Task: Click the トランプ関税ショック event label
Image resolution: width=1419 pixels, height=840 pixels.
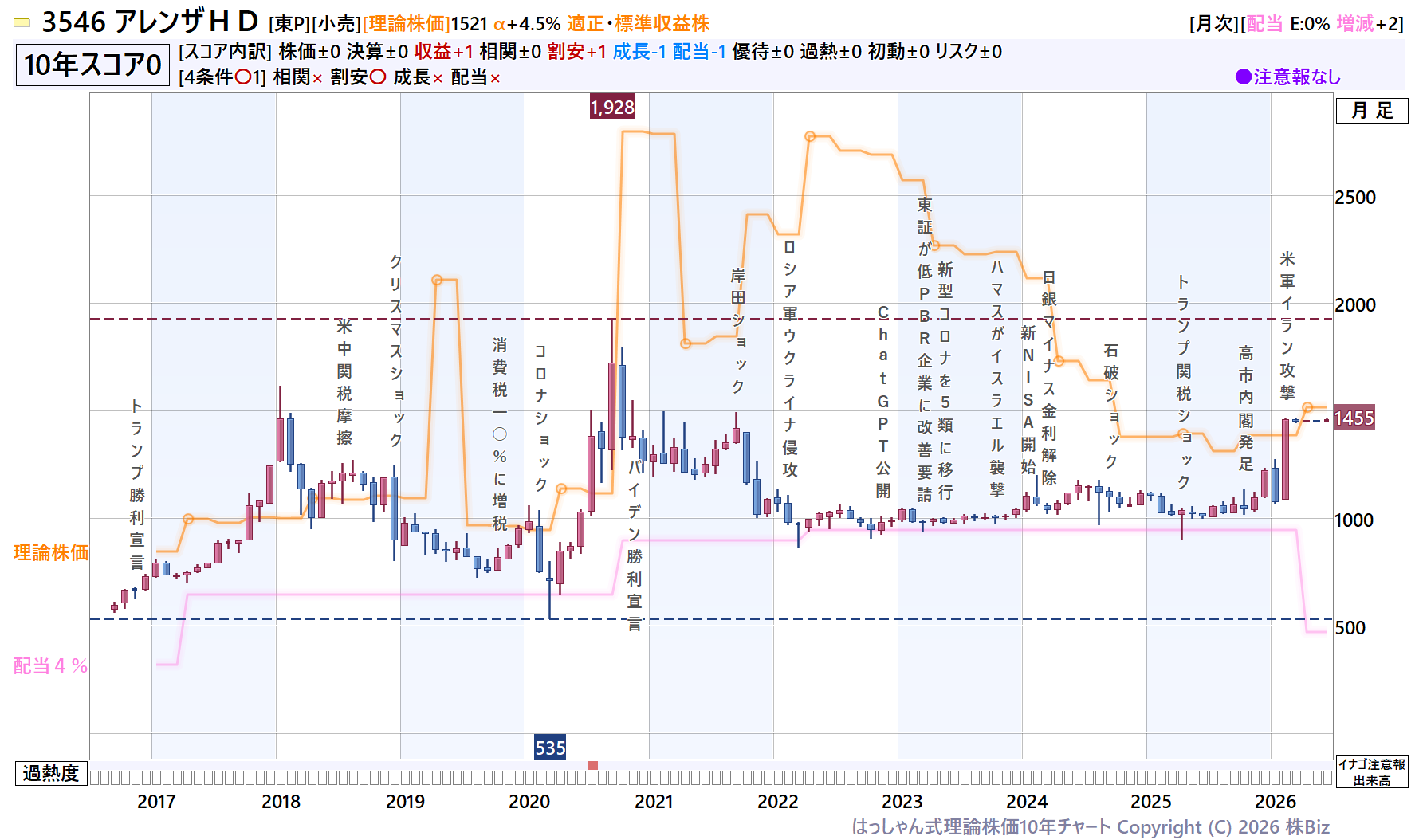Action: 1184,383
